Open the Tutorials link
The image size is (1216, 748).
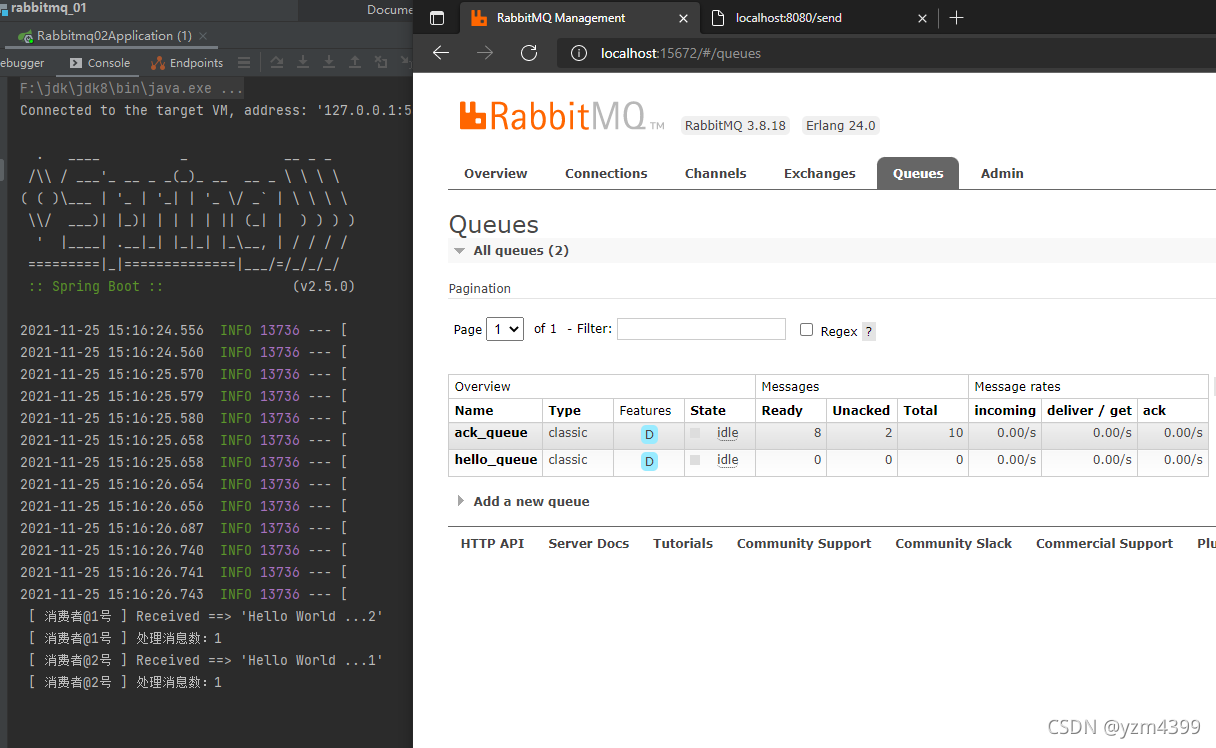coord(683,543)
